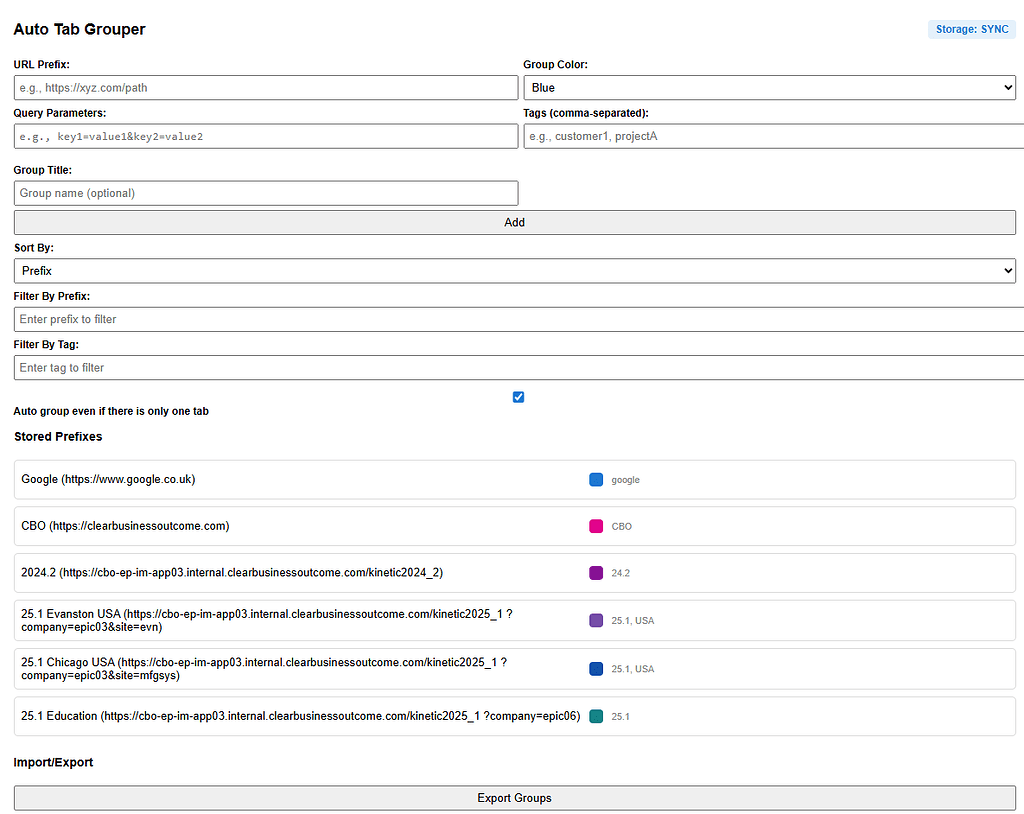Click the pink color swatch beside CBO

pos(596,526)
